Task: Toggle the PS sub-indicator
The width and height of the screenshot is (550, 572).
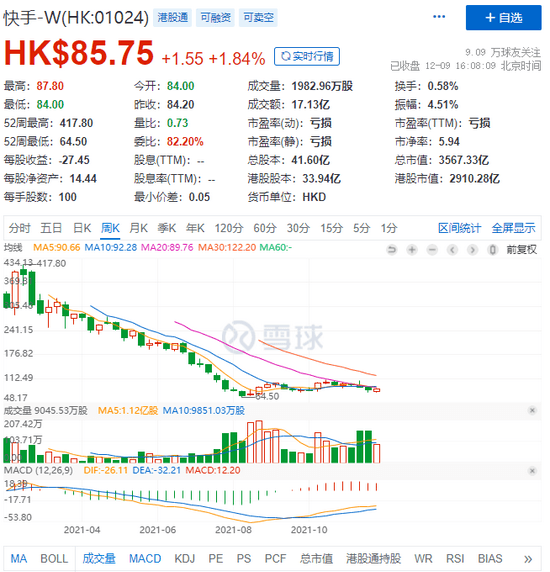Action: tap(244, 559)
